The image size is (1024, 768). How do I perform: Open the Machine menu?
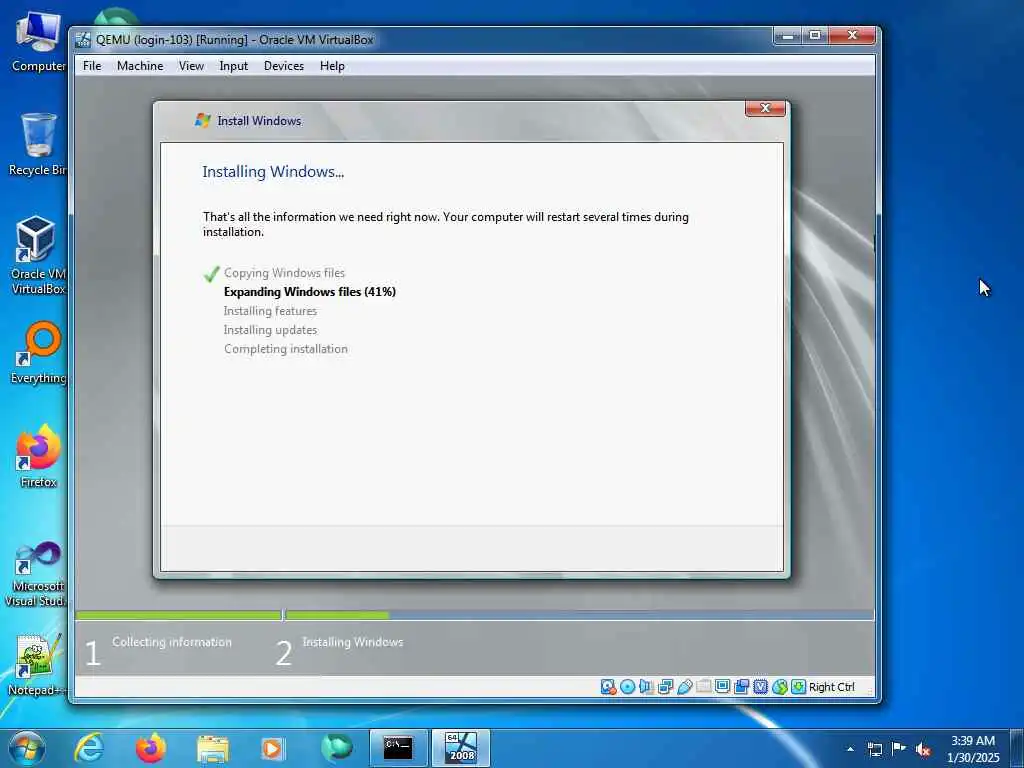pos(140,66)
